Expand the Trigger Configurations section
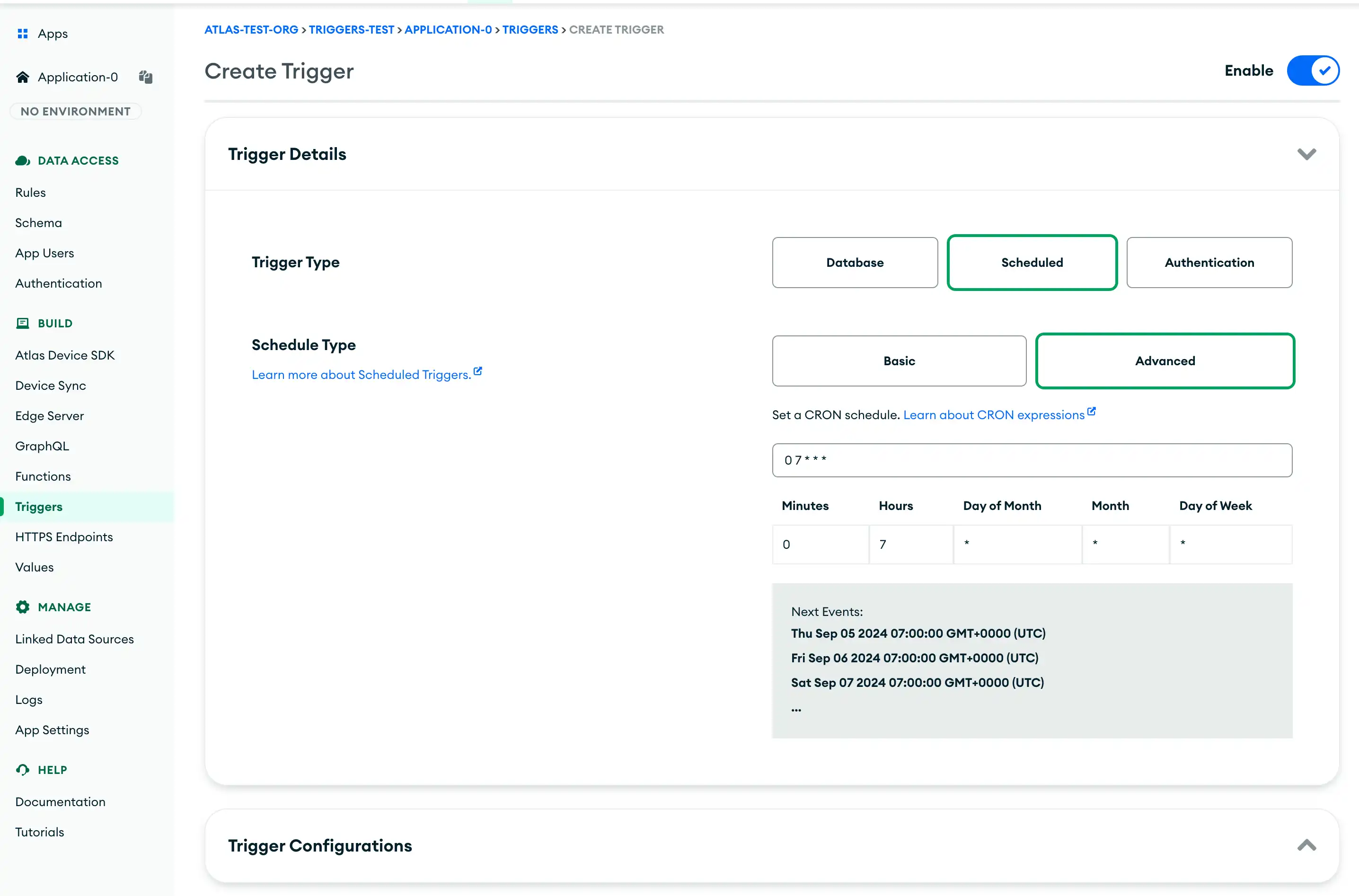1359x896 pixels. (x=1306, y=845)
